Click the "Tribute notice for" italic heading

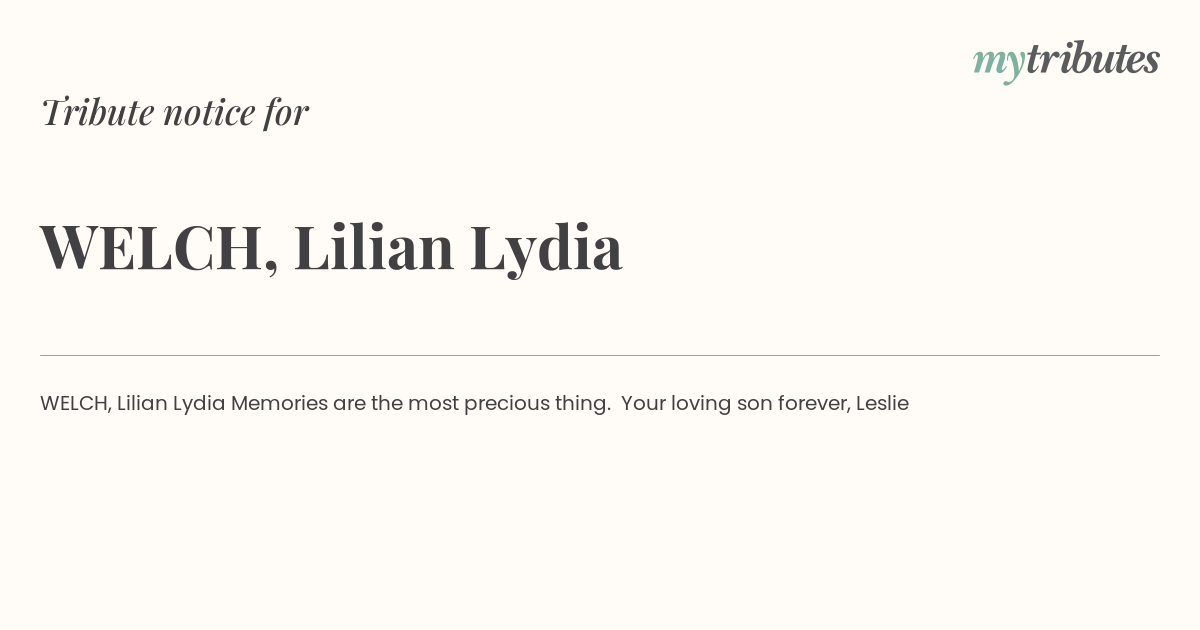(x=174, y=112)
